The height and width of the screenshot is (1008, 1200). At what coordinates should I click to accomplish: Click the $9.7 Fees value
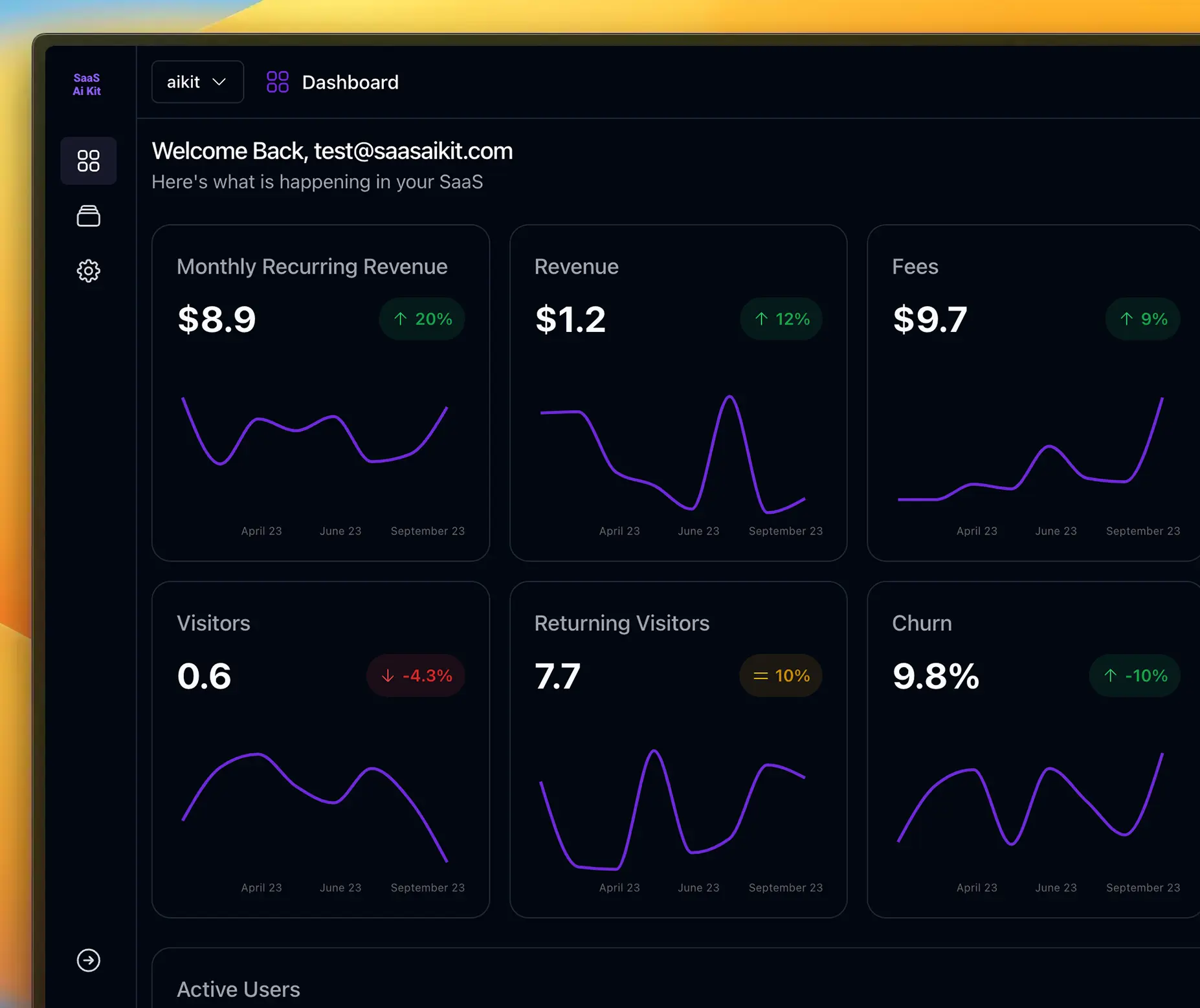pyautogui.click(x=930, y=319)
